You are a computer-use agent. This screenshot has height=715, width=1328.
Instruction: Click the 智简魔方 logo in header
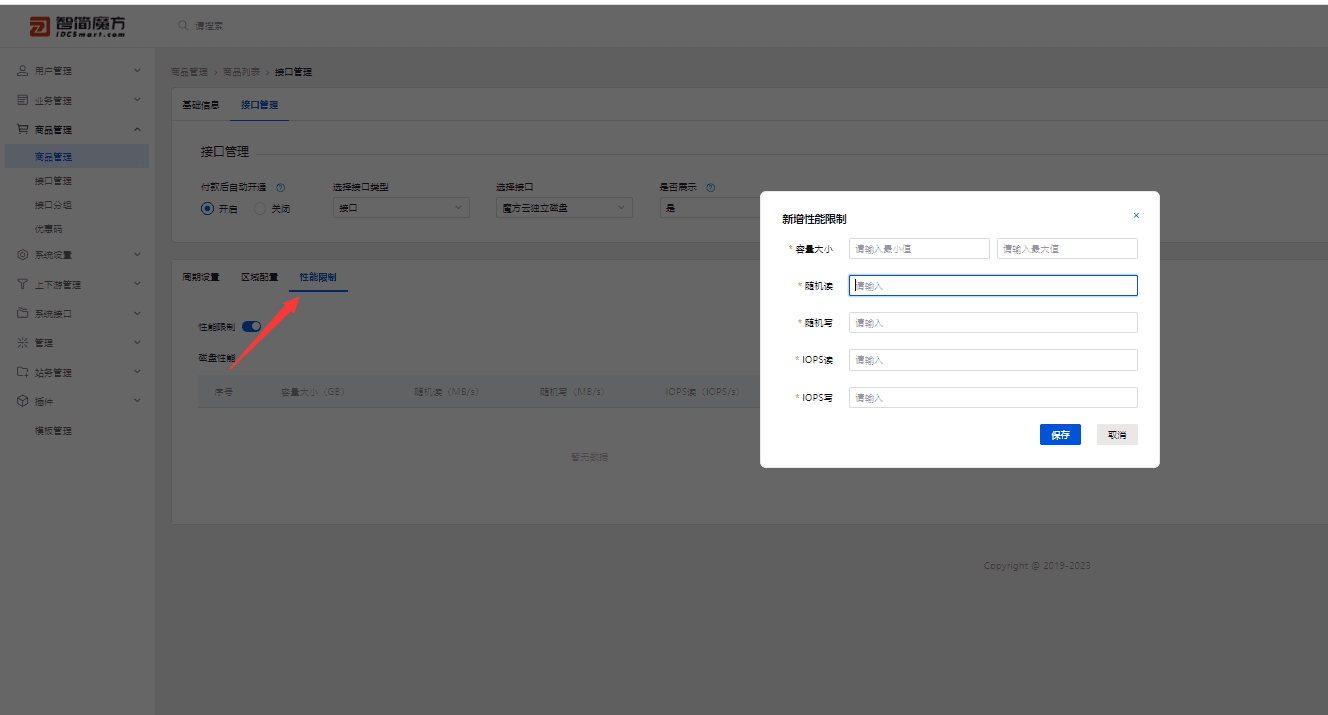(x=77, y=26)
